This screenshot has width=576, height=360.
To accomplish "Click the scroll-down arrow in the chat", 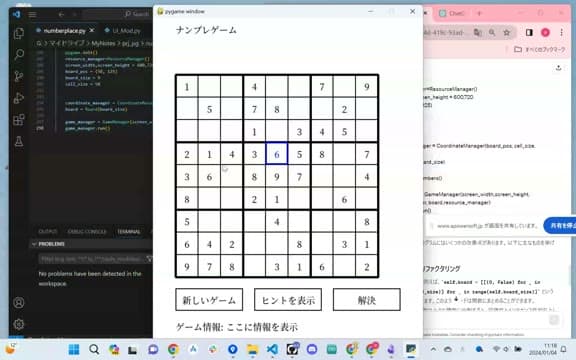I will pos(456,299).
